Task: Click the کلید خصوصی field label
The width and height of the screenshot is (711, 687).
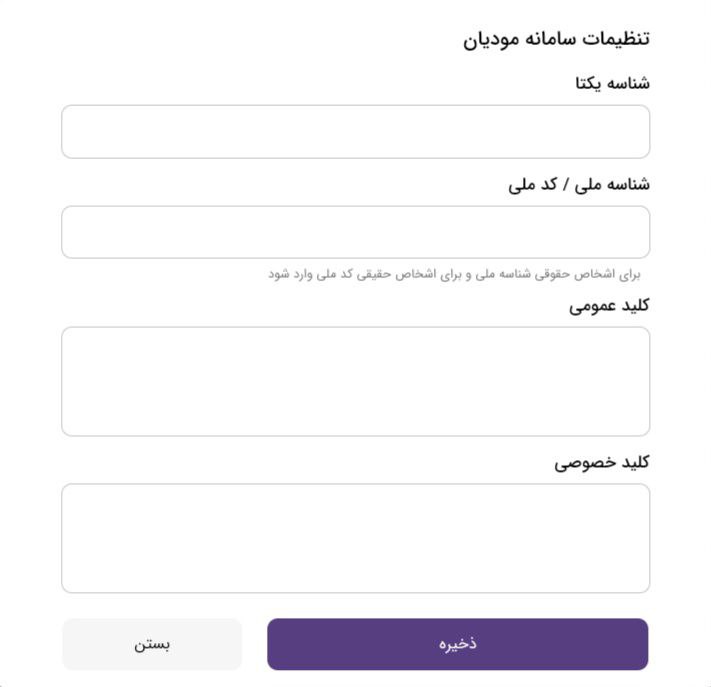Action: [601, 463]
